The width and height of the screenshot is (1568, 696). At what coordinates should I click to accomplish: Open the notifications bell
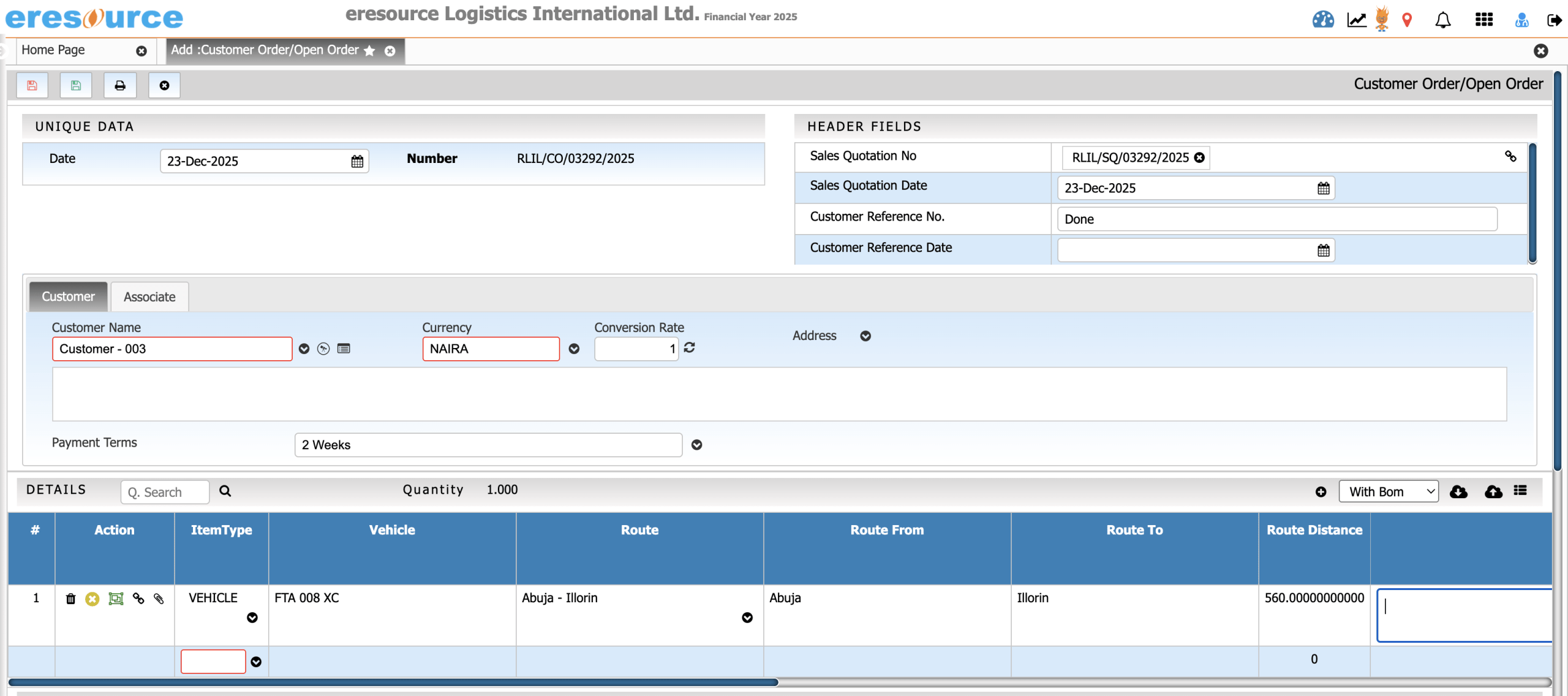coord(1442,20)
